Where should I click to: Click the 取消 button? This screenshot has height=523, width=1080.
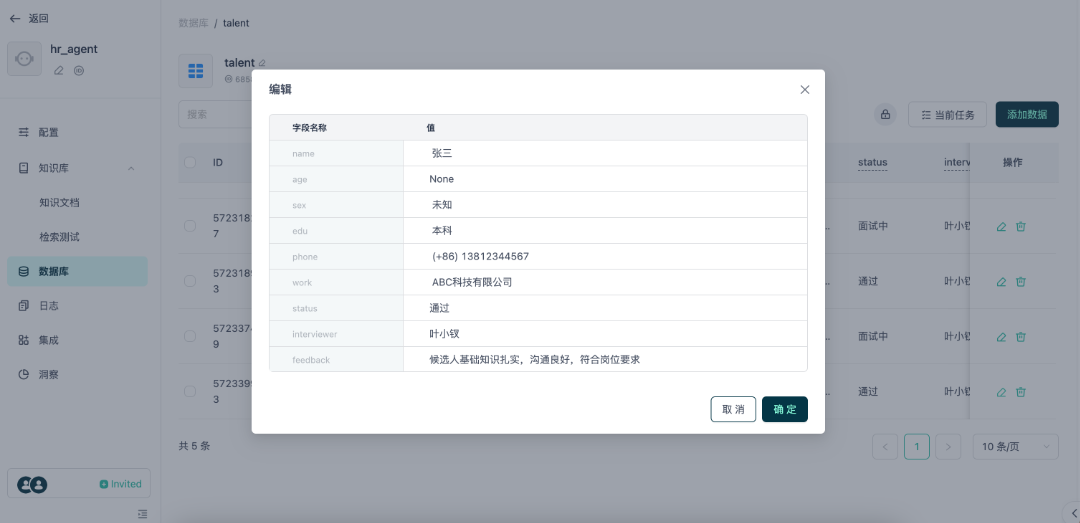tap(733, 409)
